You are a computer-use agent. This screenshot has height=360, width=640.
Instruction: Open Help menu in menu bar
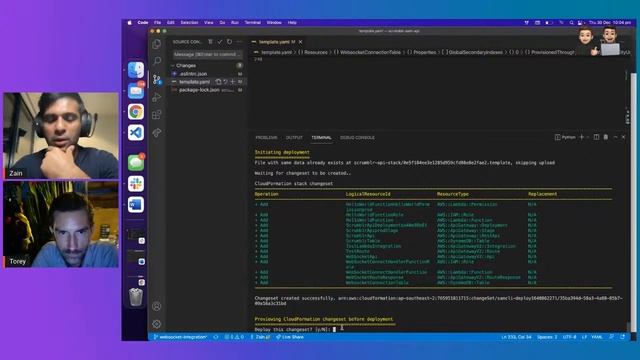[292, 22]
